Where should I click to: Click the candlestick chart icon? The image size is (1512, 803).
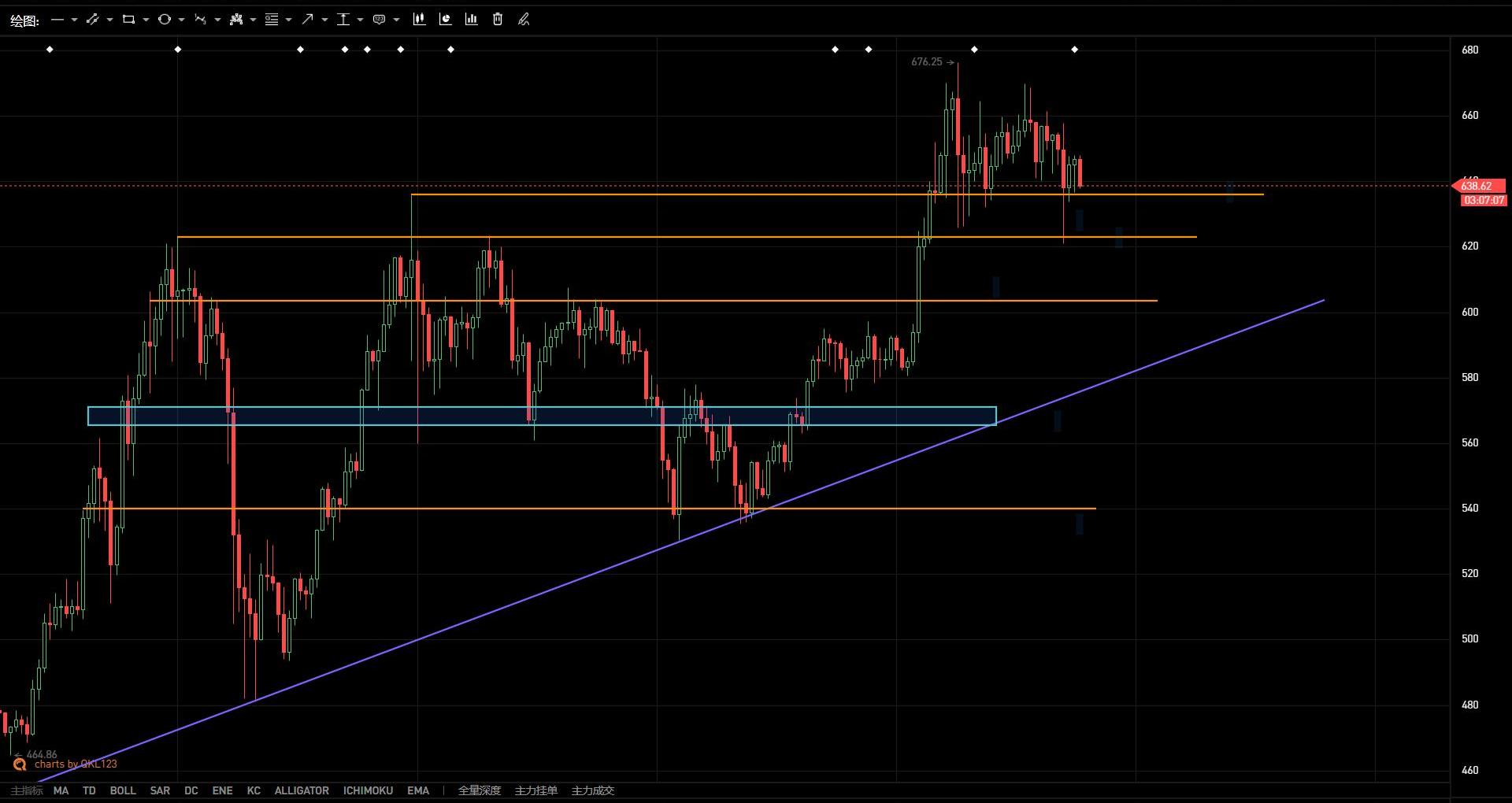coord(419,20)
